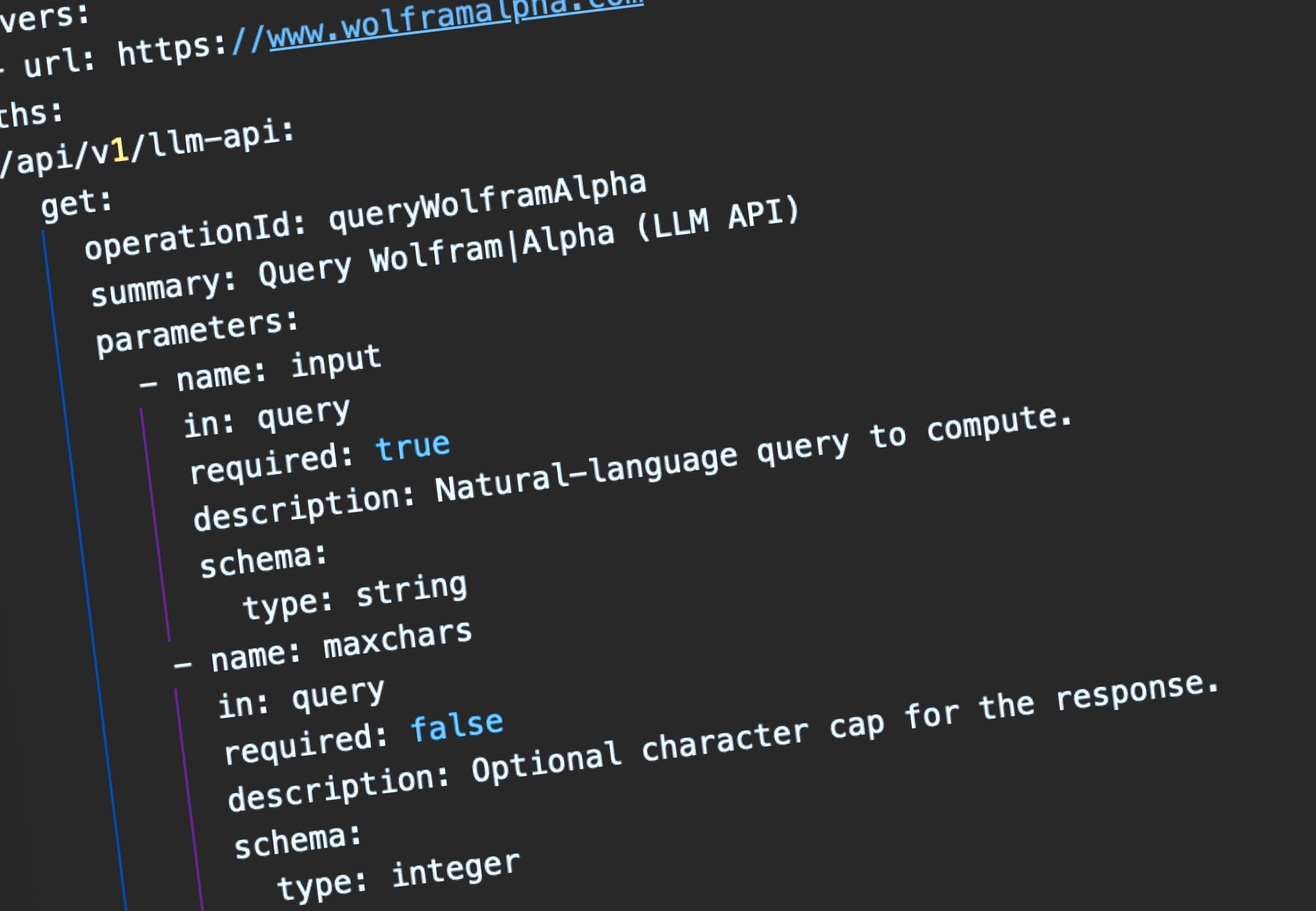Click the string type value

412,590
